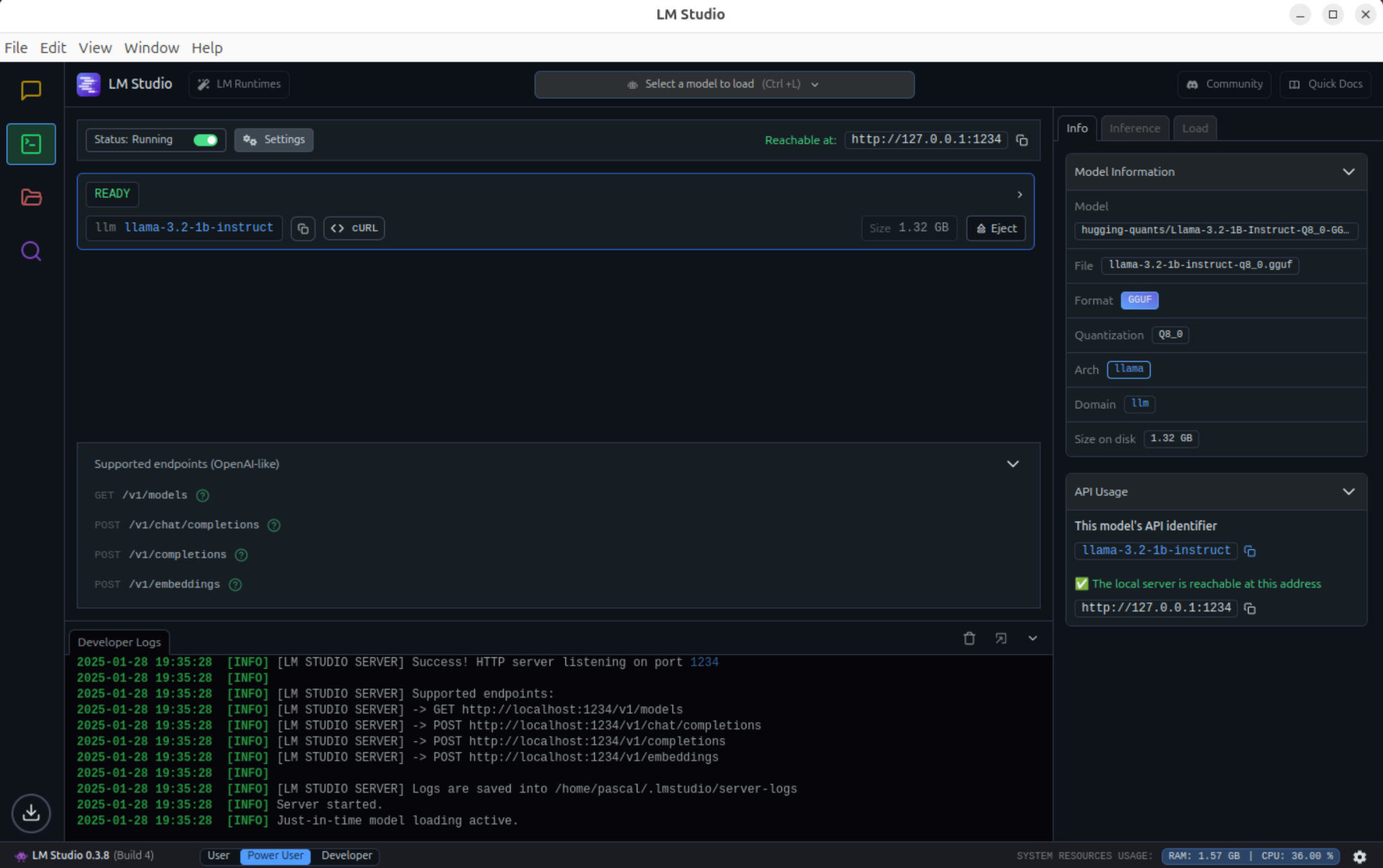The height and width of the screenshot is (868, 1383).
Task: Pop out developer logs window icon
Action: pyautogui.click(x=1001, y=639)
